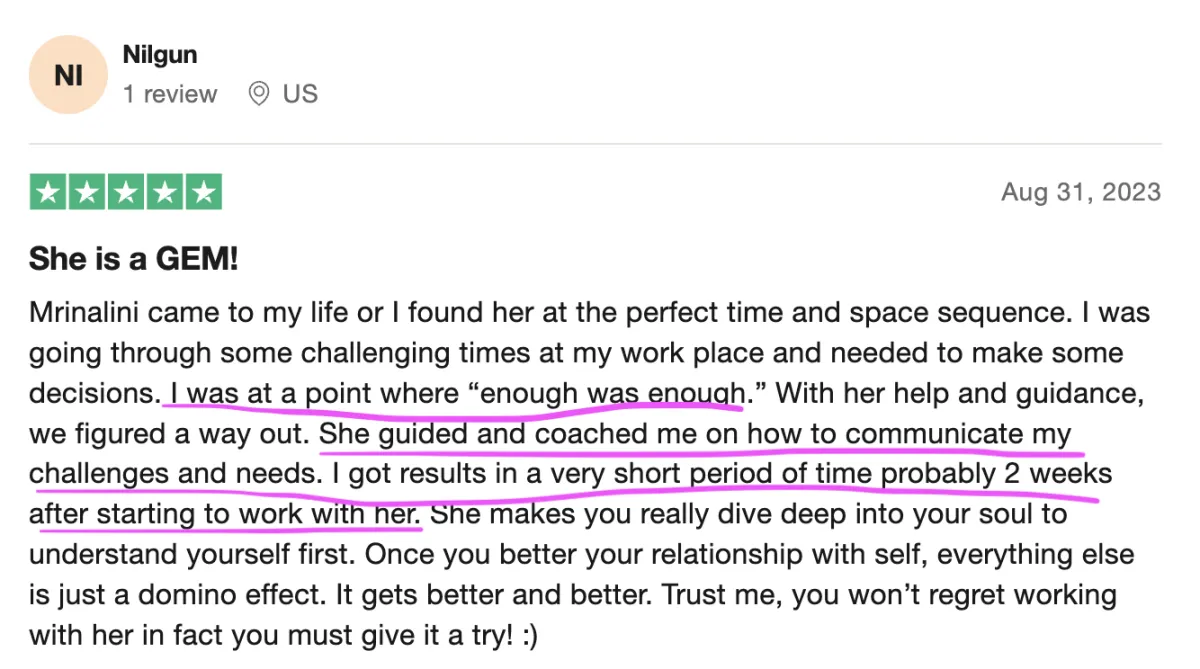
Task: Click the '1 review' count text
Action: (169, 94)
